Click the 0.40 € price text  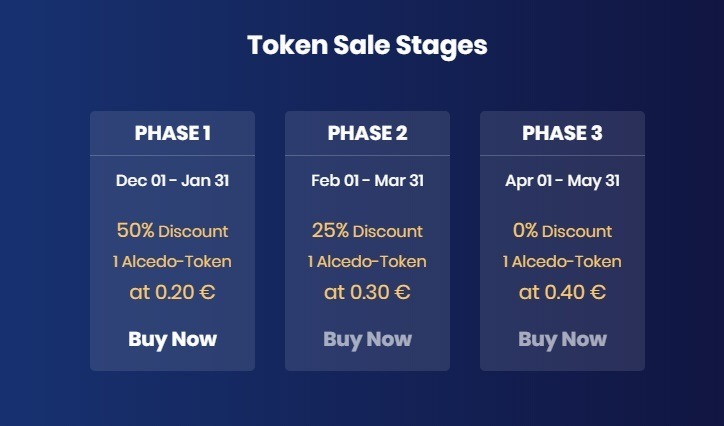[x=562, y=293]
